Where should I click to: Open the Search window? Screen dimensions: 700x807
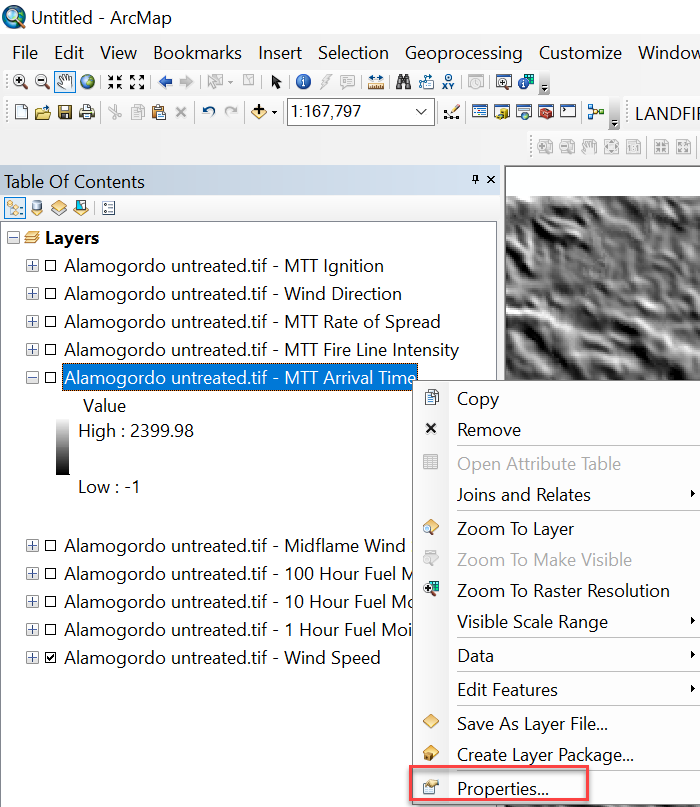[523, 112]
